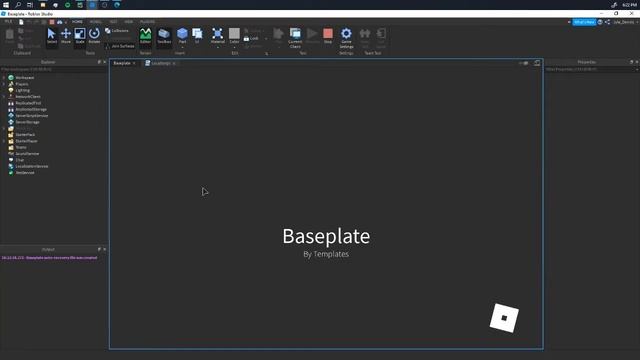Switch to the TEST ribbon tab
Viewport: 640px width, 360px height.
pos(113,22)
